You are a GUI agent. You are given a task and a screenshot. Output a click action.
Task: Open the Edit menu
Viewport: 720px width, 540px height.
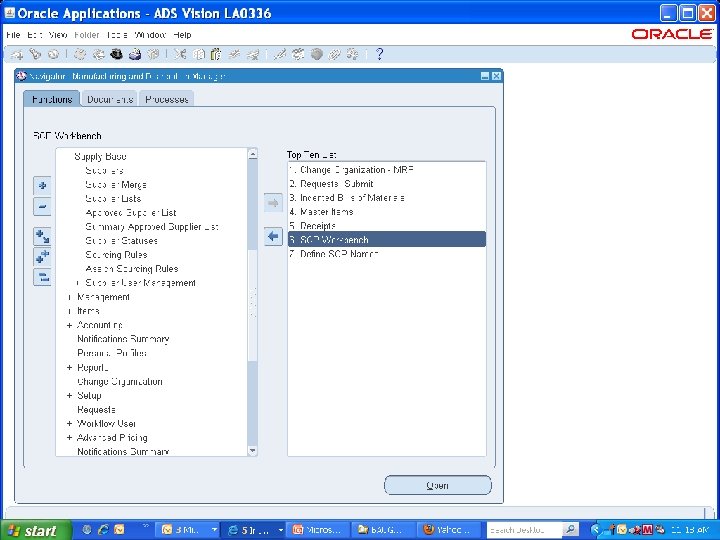[x=34, y=35]
